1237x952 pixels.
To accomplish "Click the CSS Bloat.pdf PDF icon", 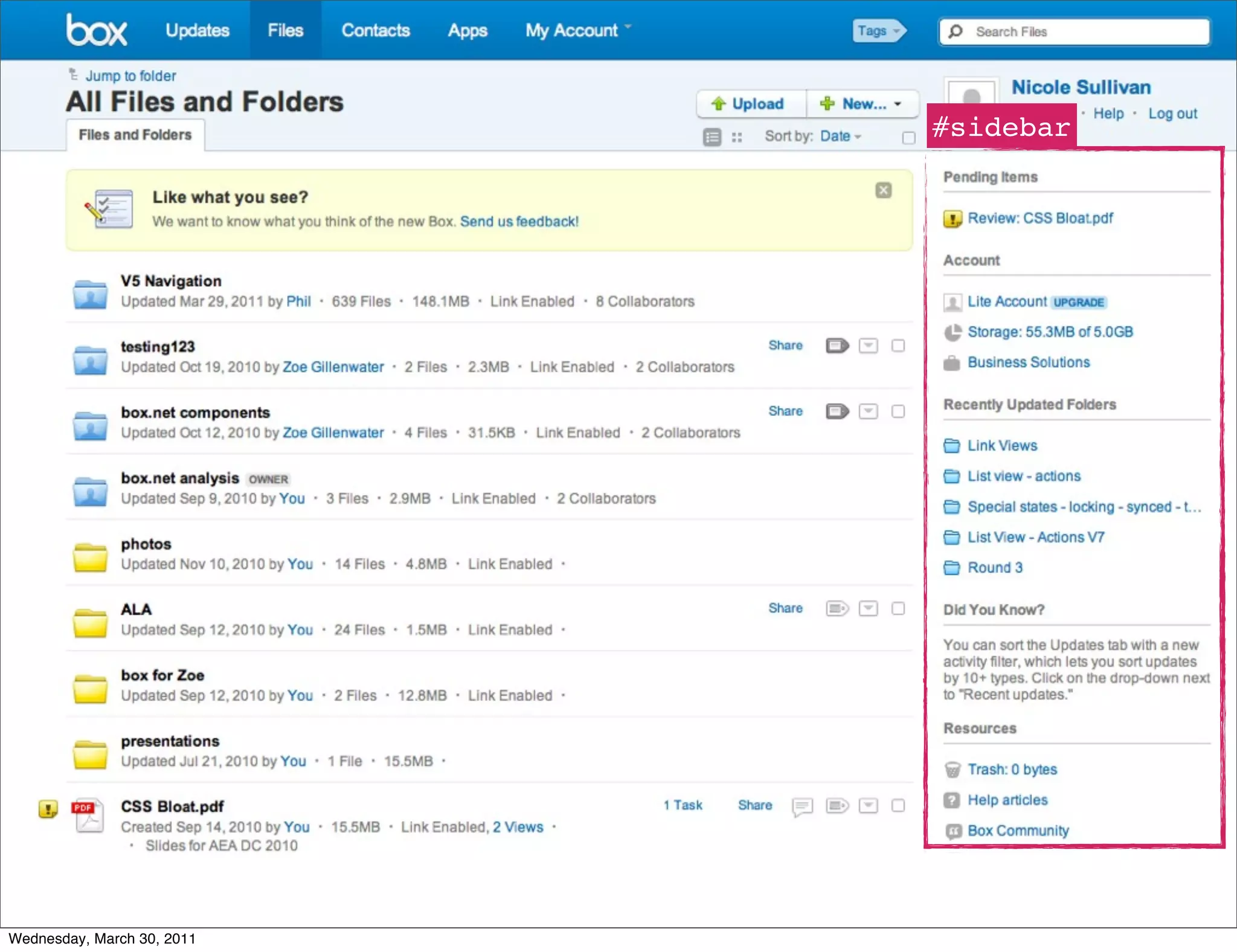I will pos(89,816).
